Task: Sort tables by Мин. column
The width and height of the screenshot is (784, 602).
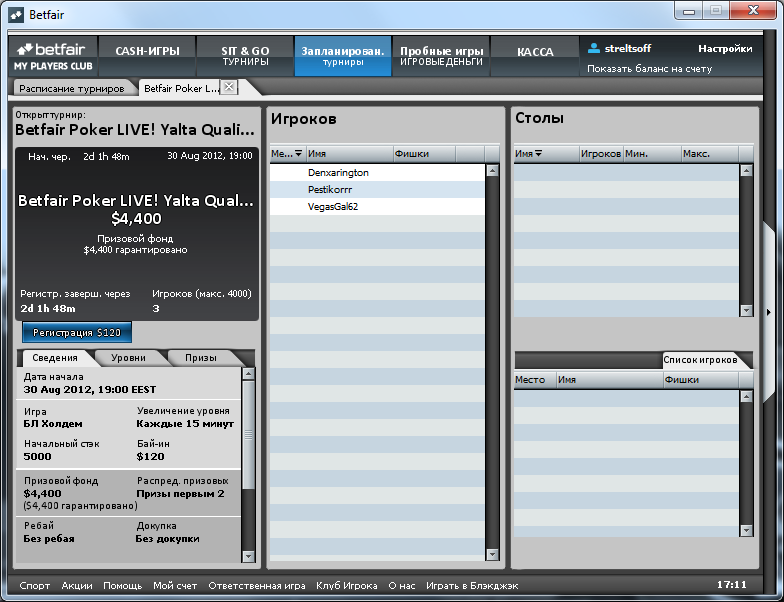Action: click(x=652, y=154)
